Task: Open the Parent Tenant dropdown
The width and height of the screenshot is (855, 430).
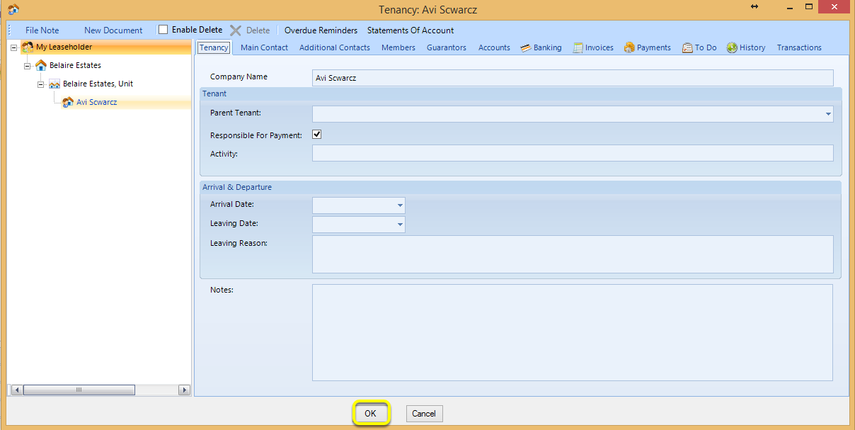Action: coord(828,114)
